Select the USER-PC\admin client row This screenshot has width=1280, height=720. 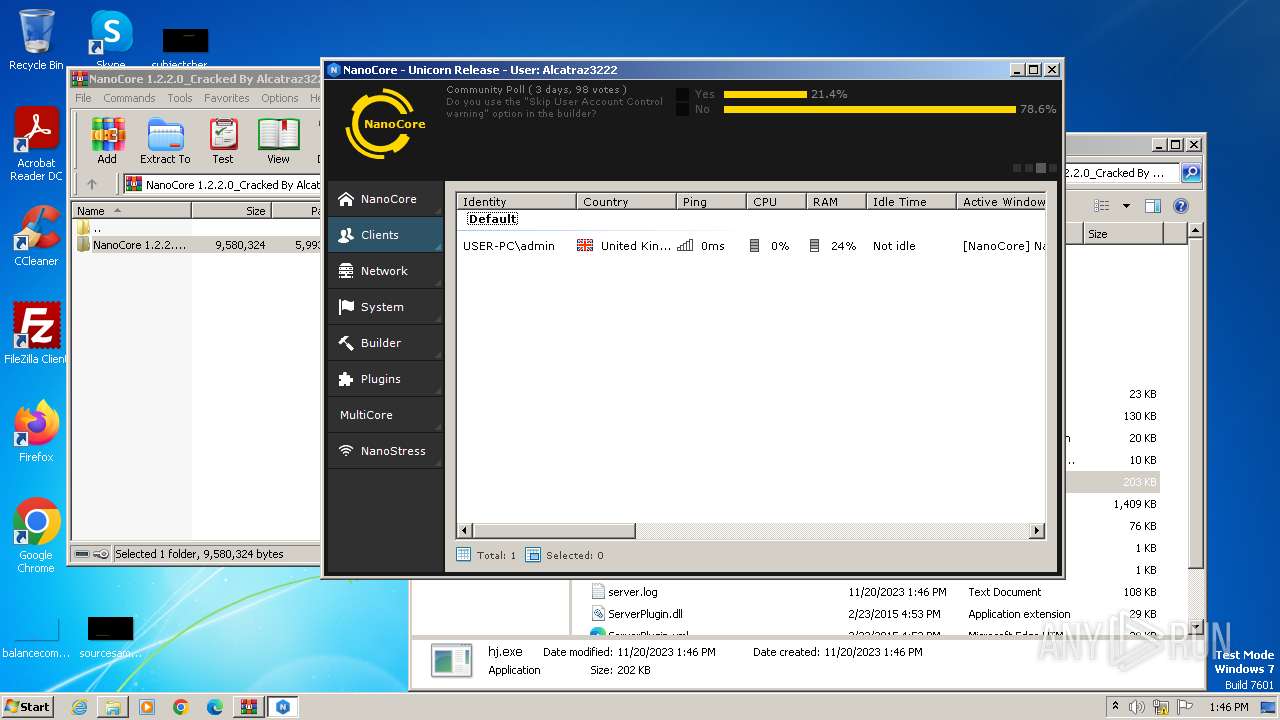tap(751, 246)
